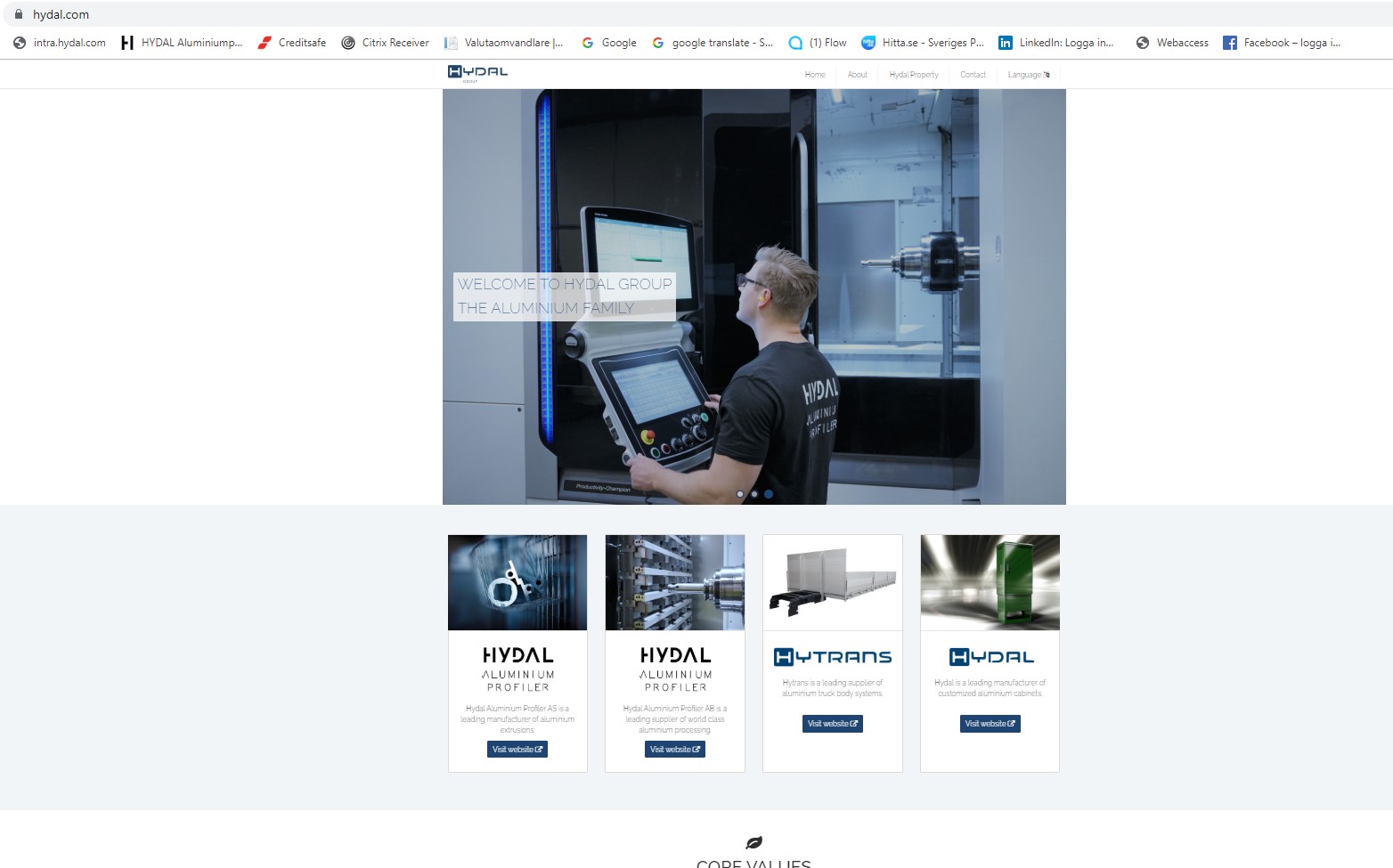
Task: Visit website button under Hytrans
Action: click(833, 724)
